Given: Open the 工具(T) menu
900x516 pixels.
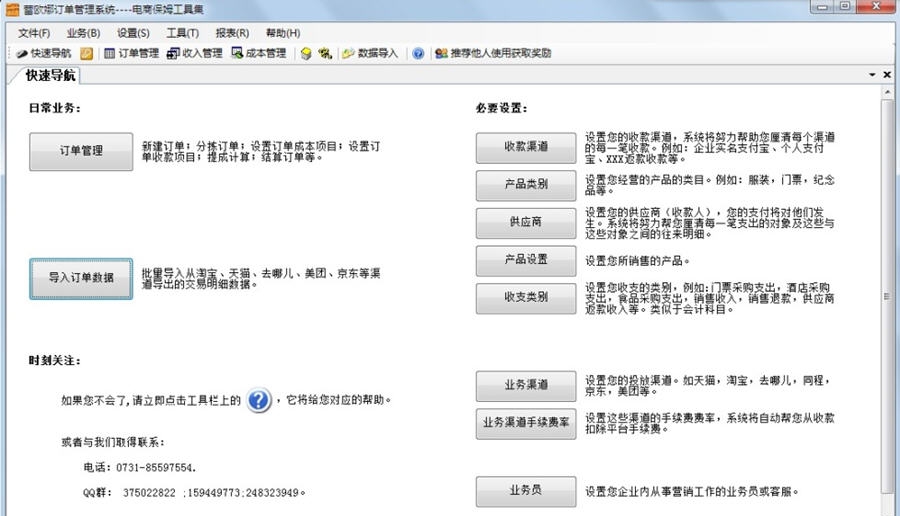Looking at the screenshot, I should click(x=183, y=33).
